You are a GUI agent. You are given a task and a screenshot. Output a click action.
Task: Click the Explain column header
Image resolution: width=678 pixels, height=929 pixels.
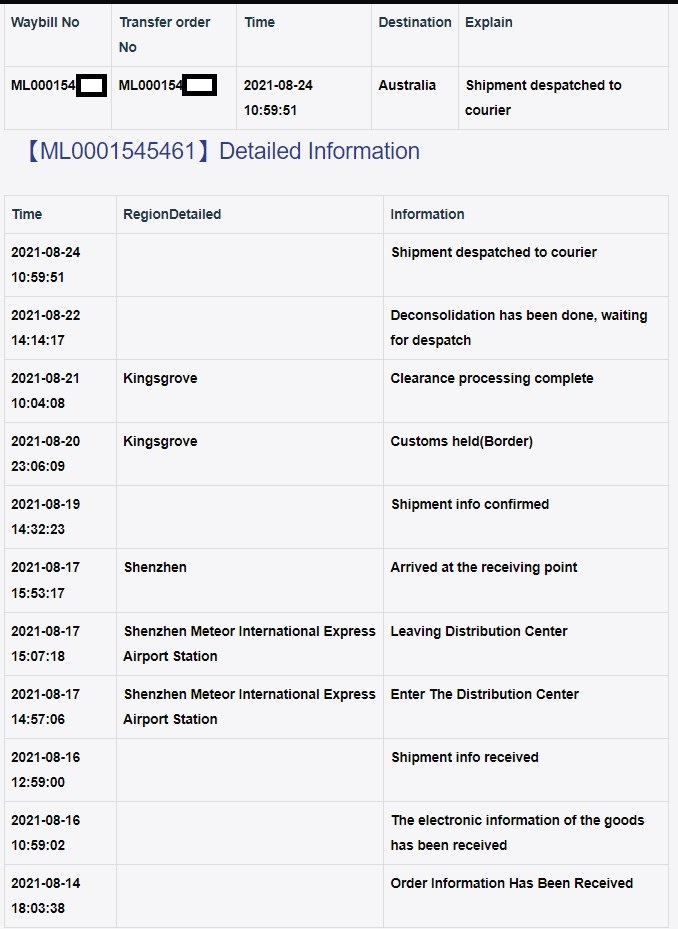[x=489, y=23]
